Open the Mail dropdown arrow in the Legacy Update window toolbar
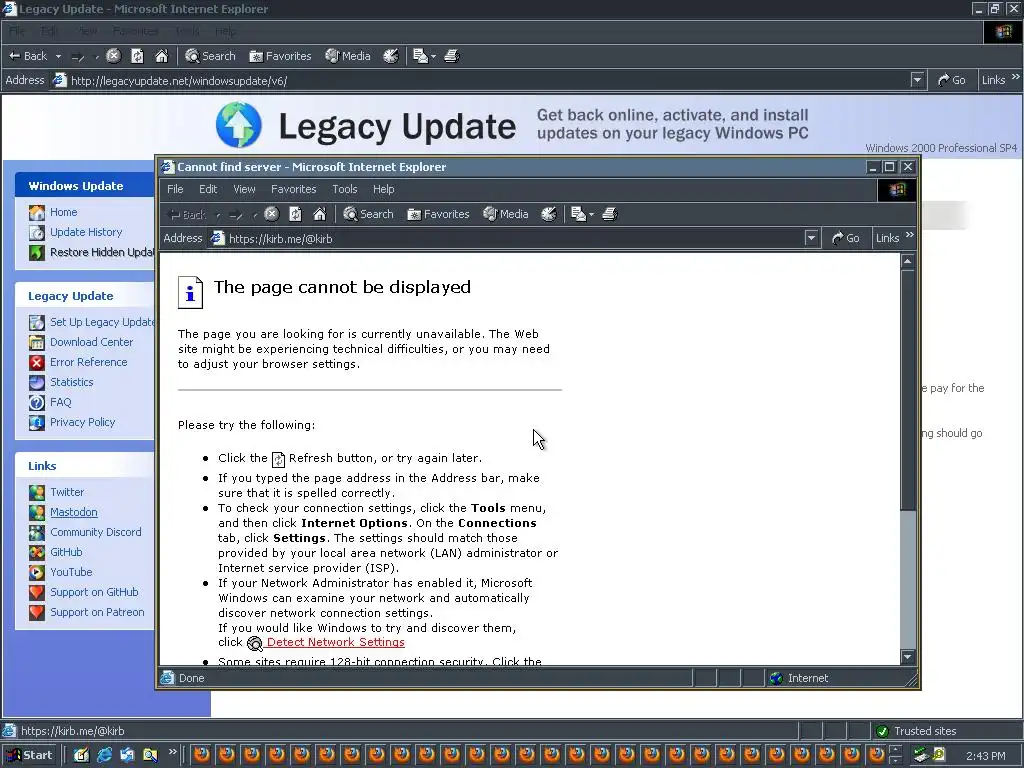1024x768 pixels. pyautogui.click(x=433, y=57)
